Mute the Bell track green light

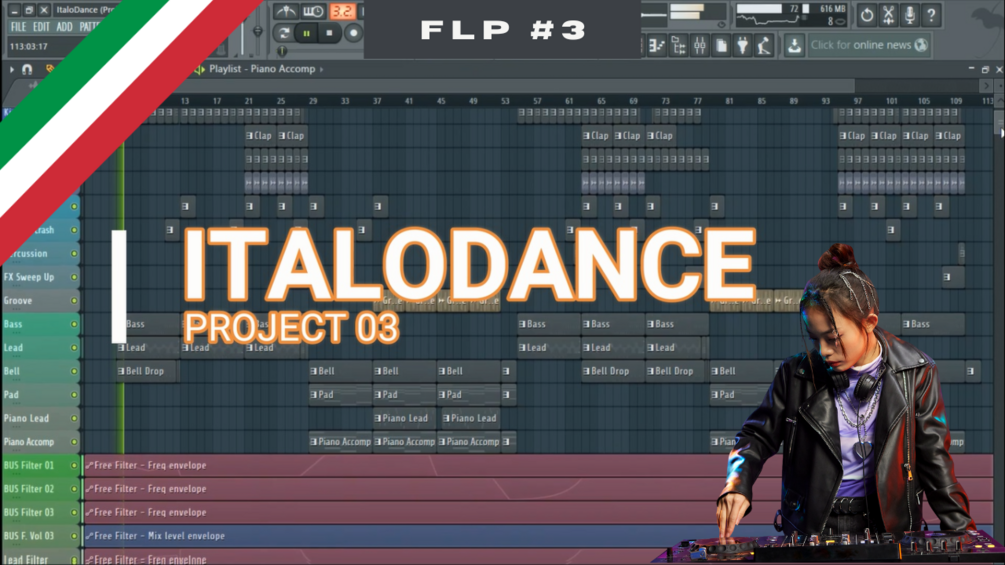[74, 371]
